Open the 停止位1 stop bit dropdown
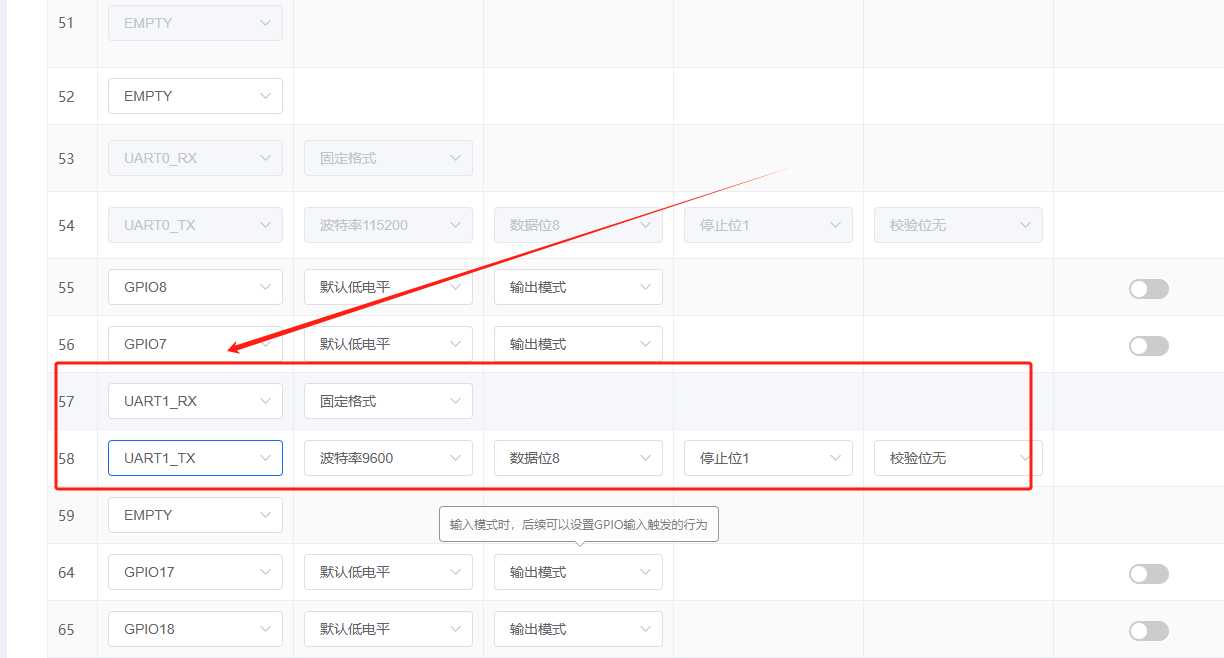 (767, 457)
